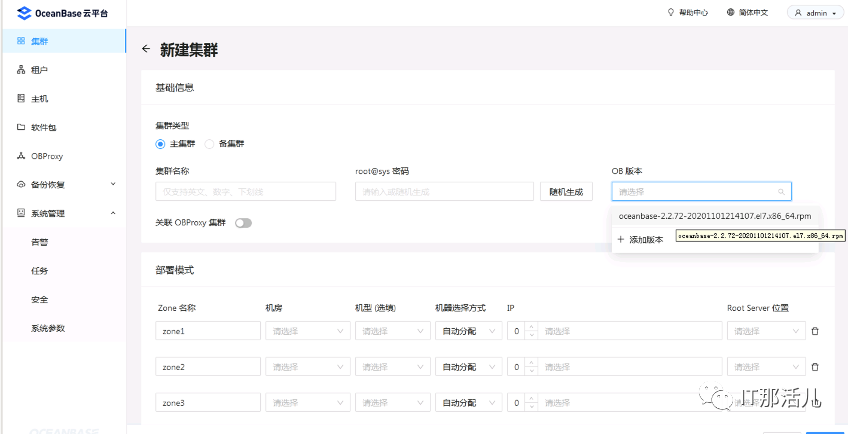
Task: Edit the zone2 name field
Action: [x=208, y=367]
